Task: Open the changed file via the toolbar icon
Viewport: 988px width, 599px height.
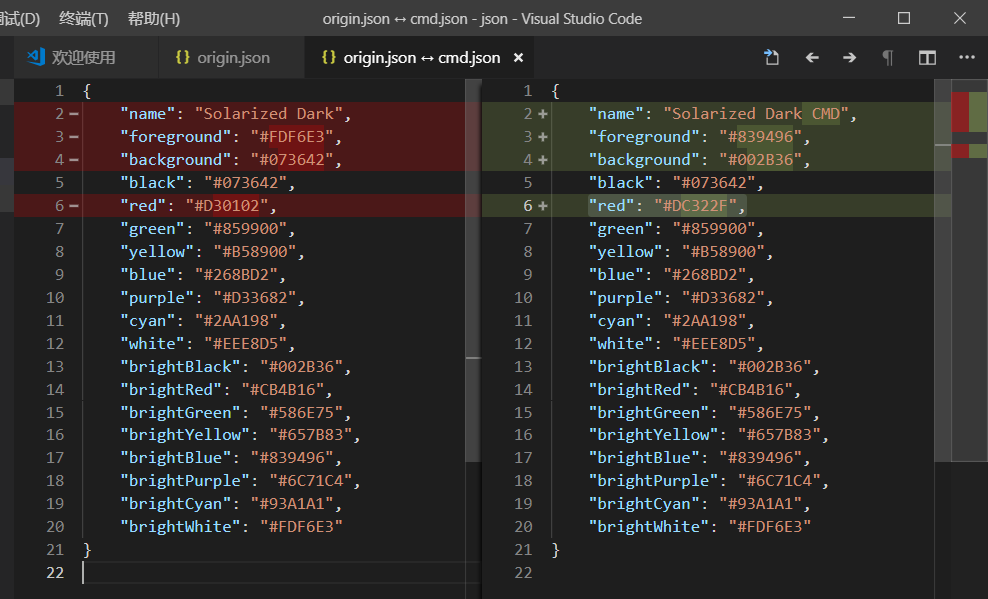Action: pos(771,58)
